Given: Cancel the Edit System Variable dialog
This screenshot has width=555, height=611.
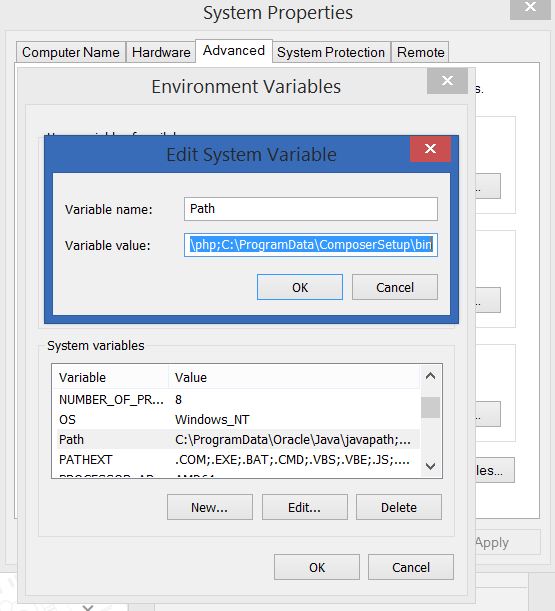Looking at the screenshot, I should tap(395, 287).
